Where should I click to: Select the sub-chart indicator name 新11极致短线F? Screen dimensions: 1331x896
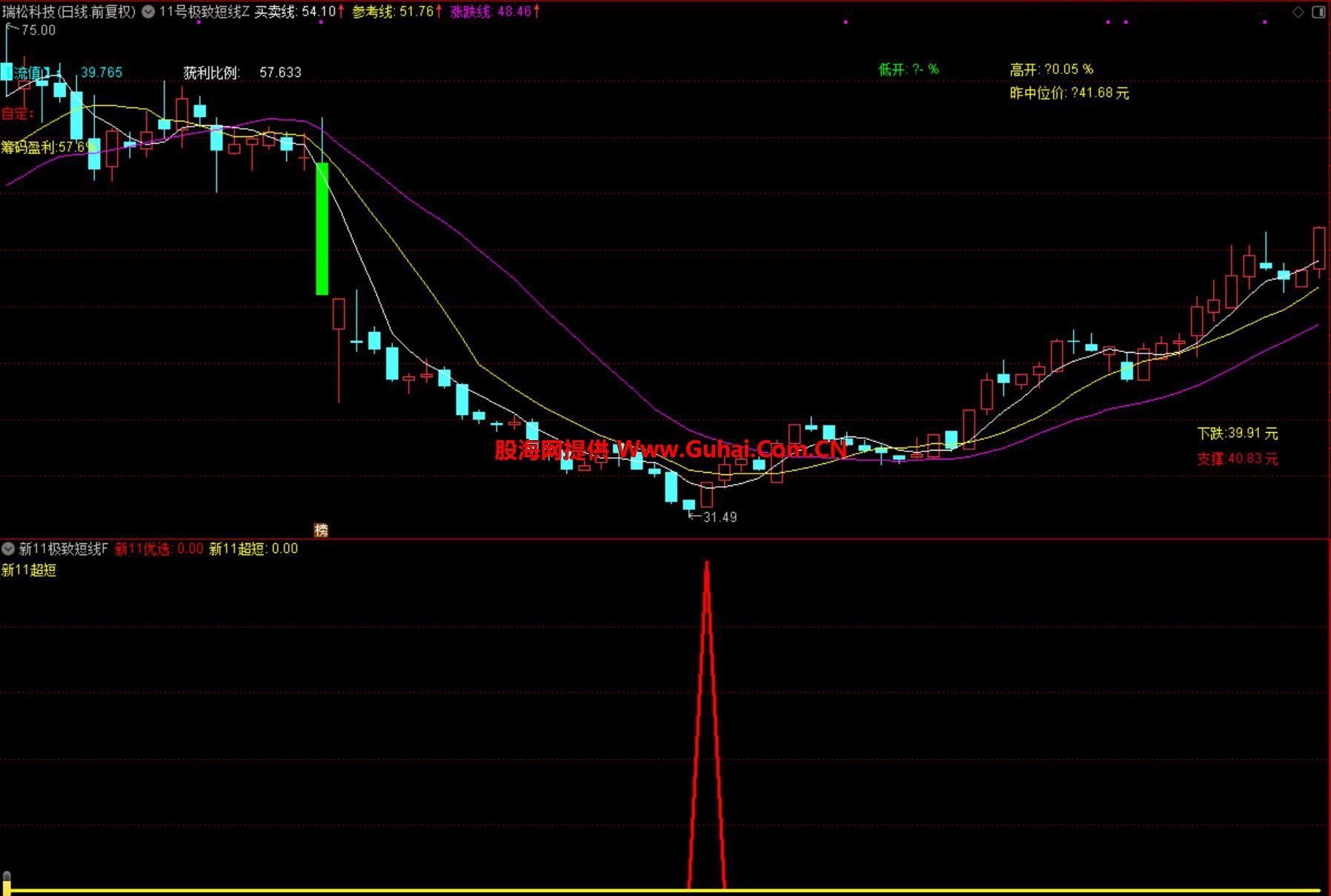pyautogui.click(x=64, y=548)
